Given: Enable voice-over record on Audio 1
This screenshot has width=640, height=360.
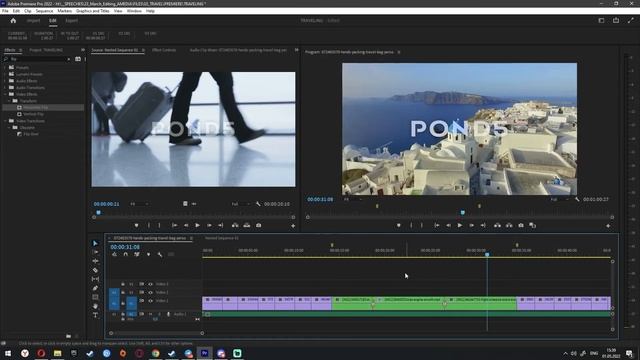Looking at the screenshot, I should (x=168, y=314).
